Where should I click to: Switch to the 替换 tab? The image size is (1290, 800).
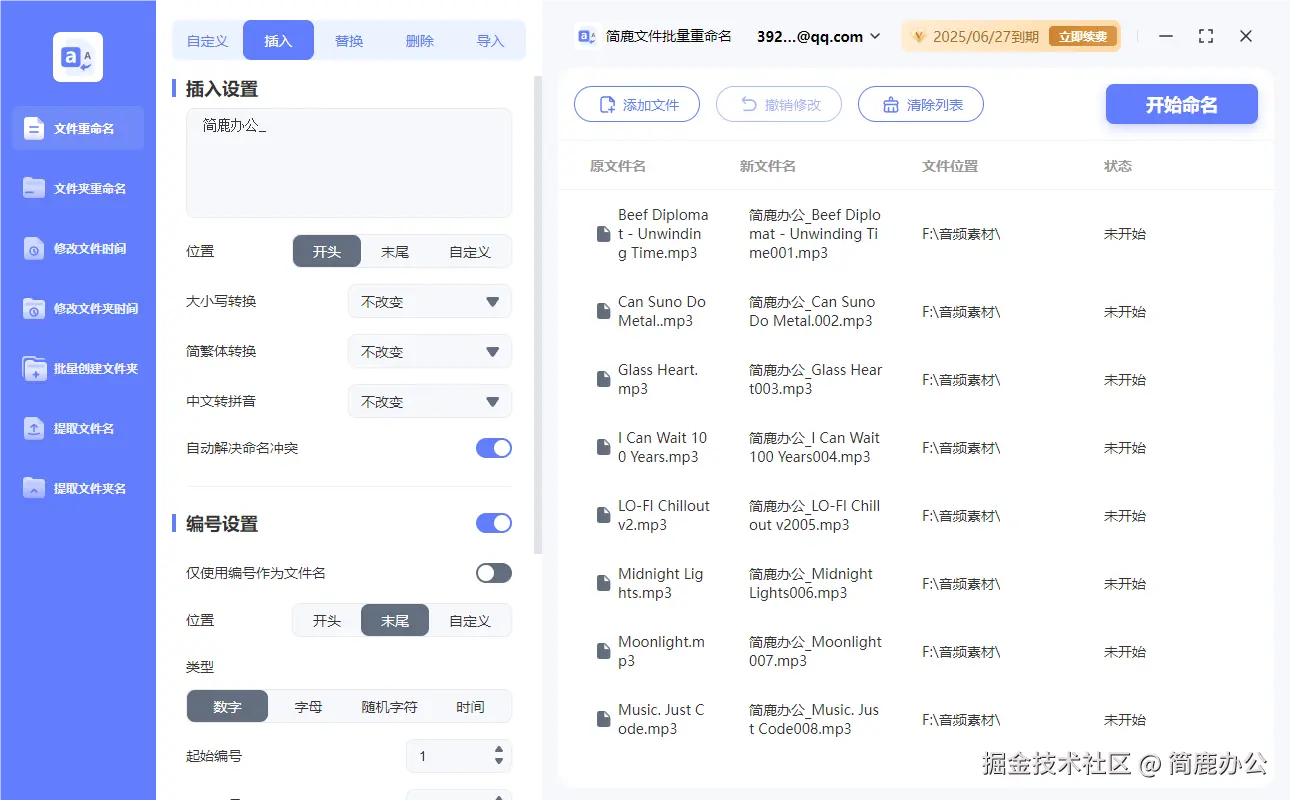tap(349, 40)
